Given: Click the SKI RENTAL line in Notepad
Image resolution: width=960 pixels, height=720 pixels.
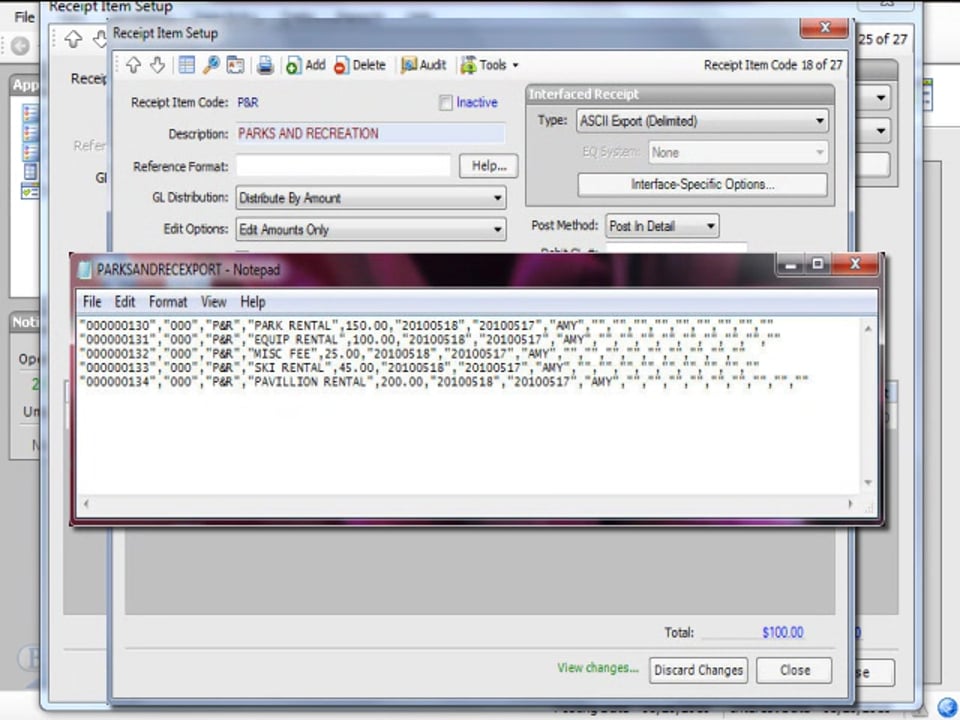Looking at the screenshot, I should pos(419,367).
